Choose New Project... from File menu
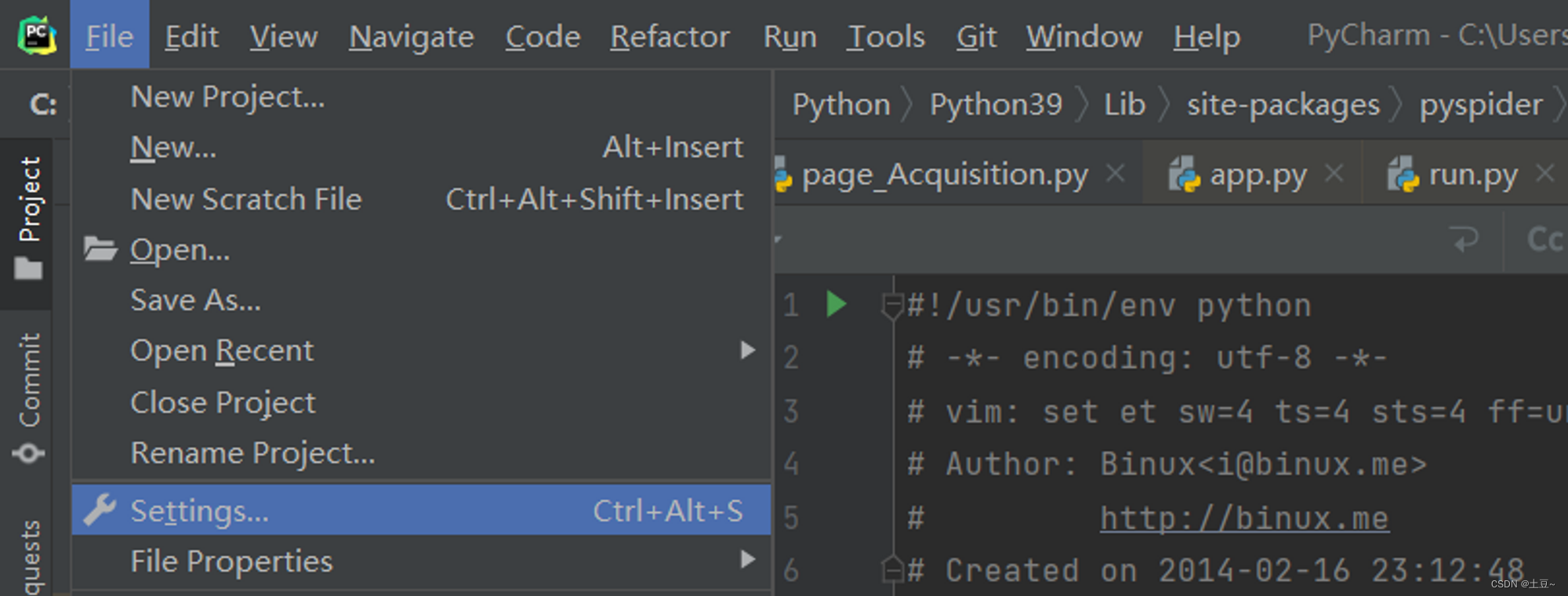This screenshot has height=596, width=1568. click(422, 97)
